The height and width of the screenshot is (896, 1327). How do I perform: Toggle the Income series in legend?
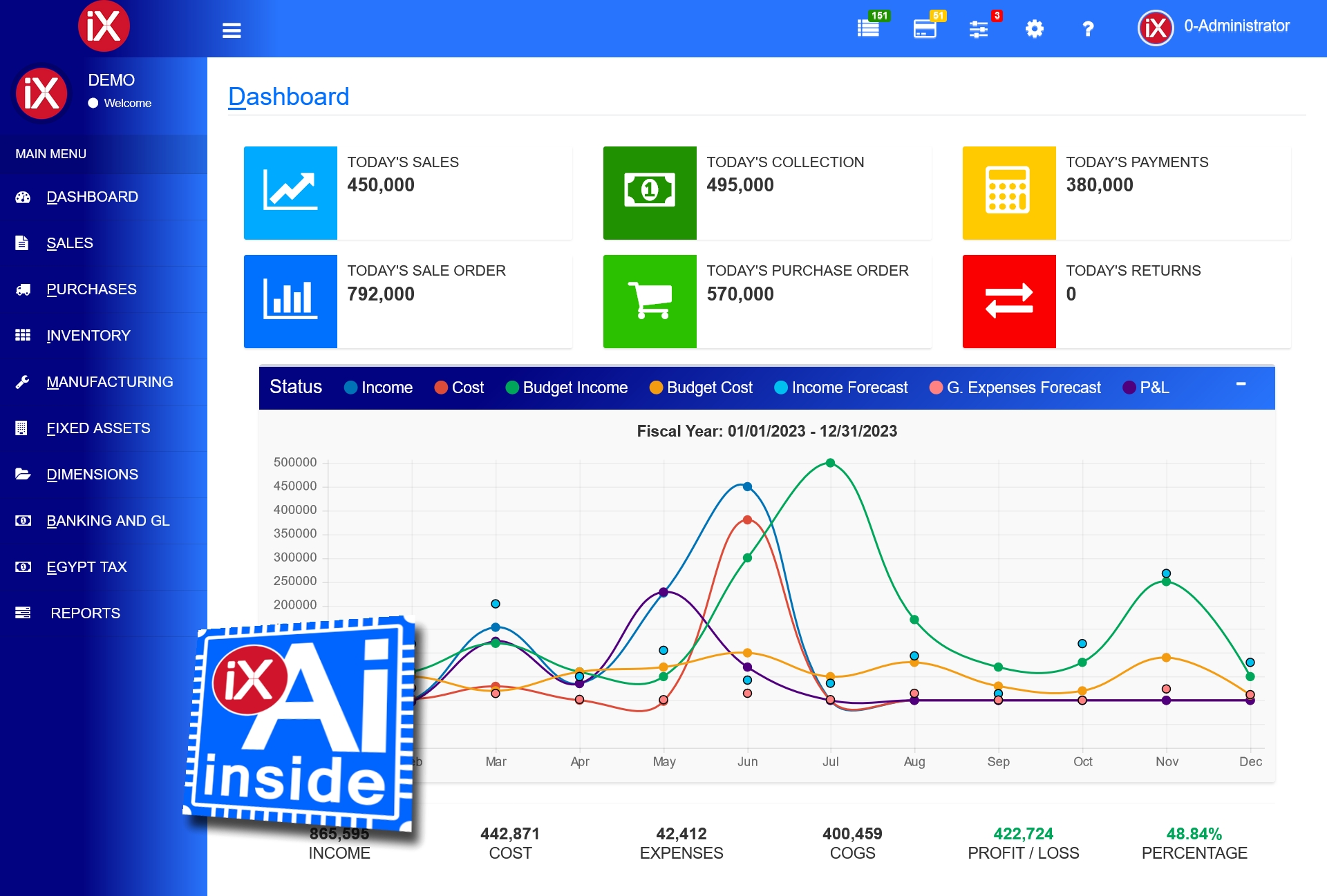coord(378,388)
